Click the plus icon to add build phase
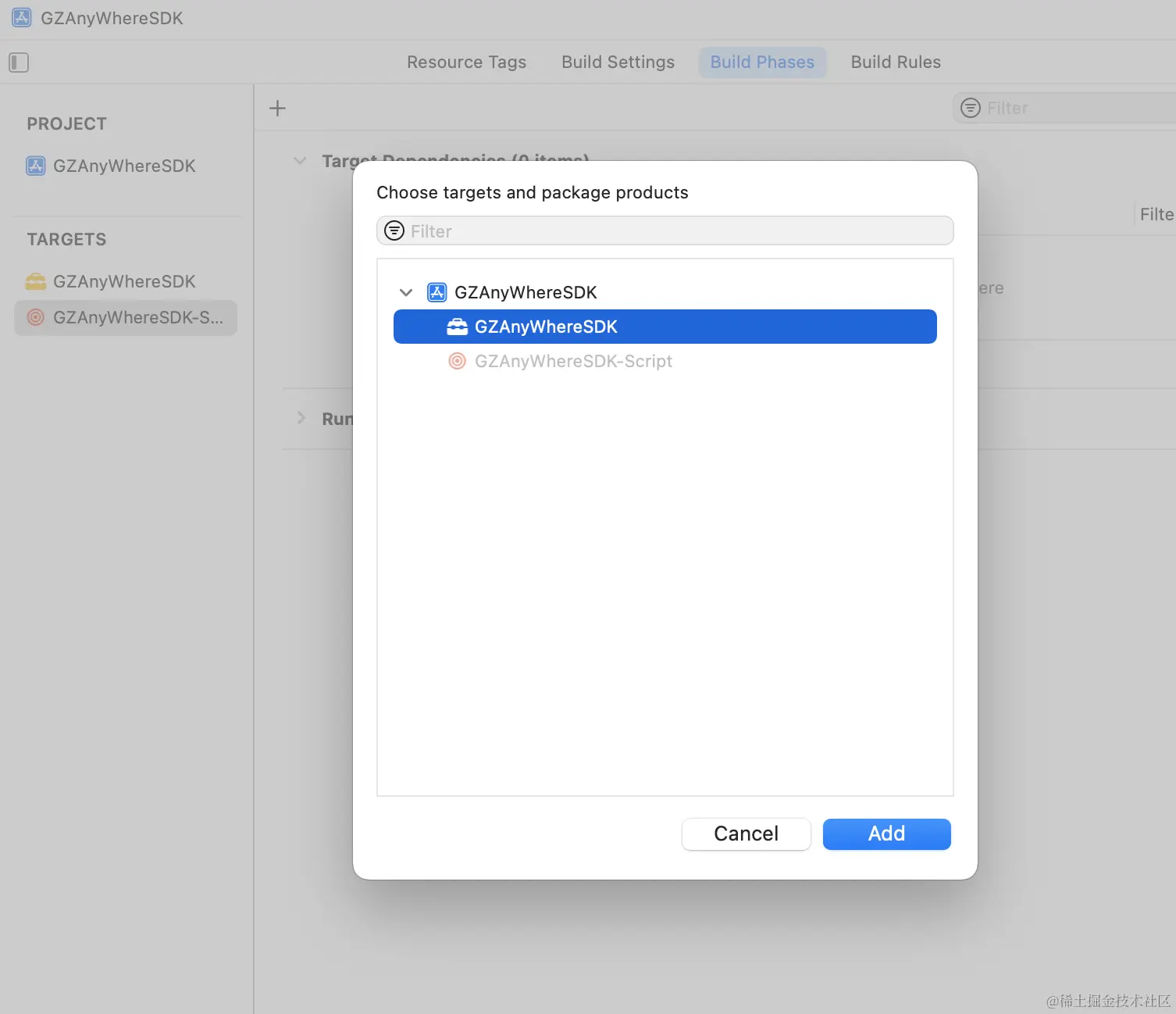This screenshot has width=1176, height=1014. tap(277, 108)
